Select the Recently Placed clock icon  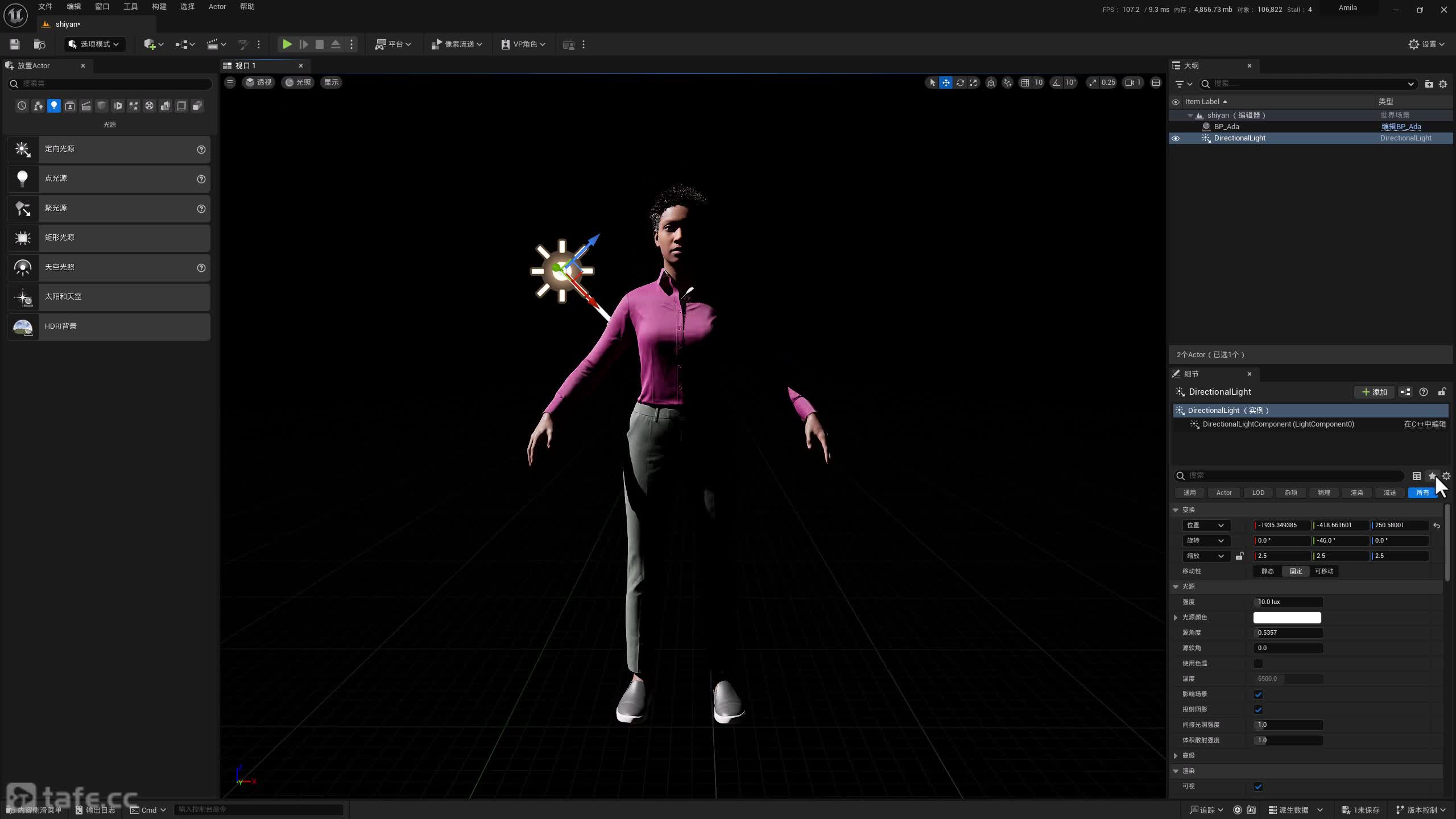pyautogui.click(x=22, y=106)
